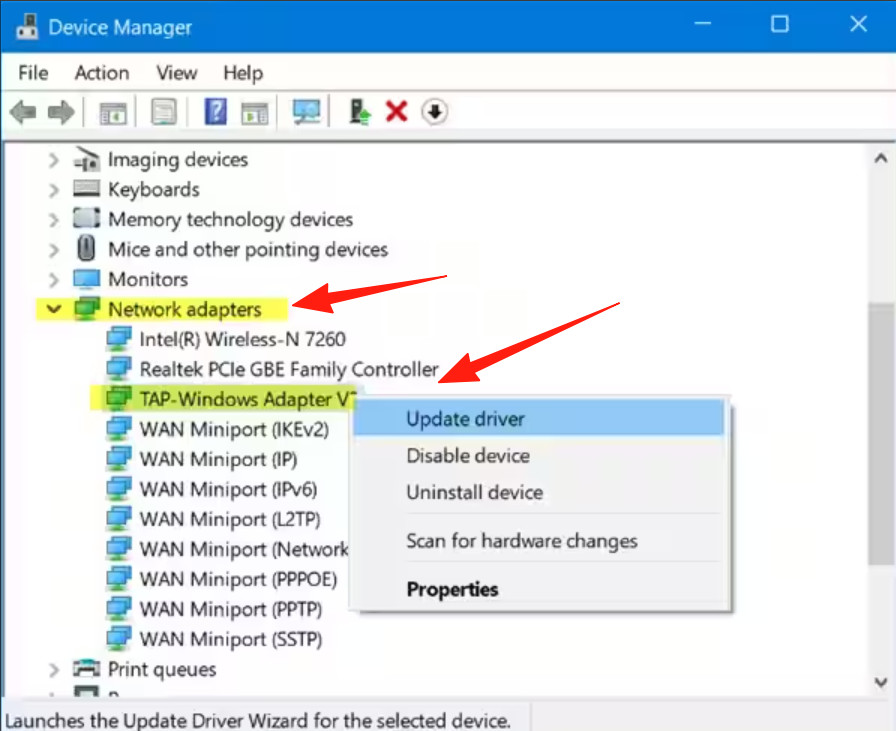Click the scrollbar down arrow
The image size is (896, 731).
click(881, 681)
